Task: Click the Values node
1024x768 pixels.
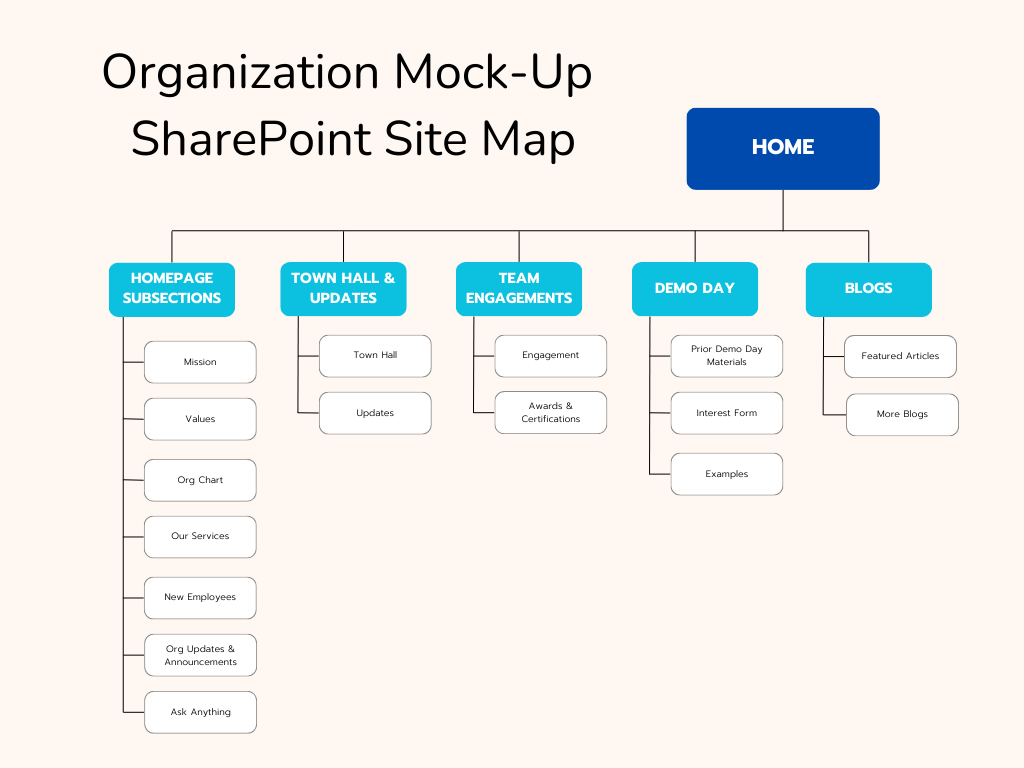Action: [200, 419]
